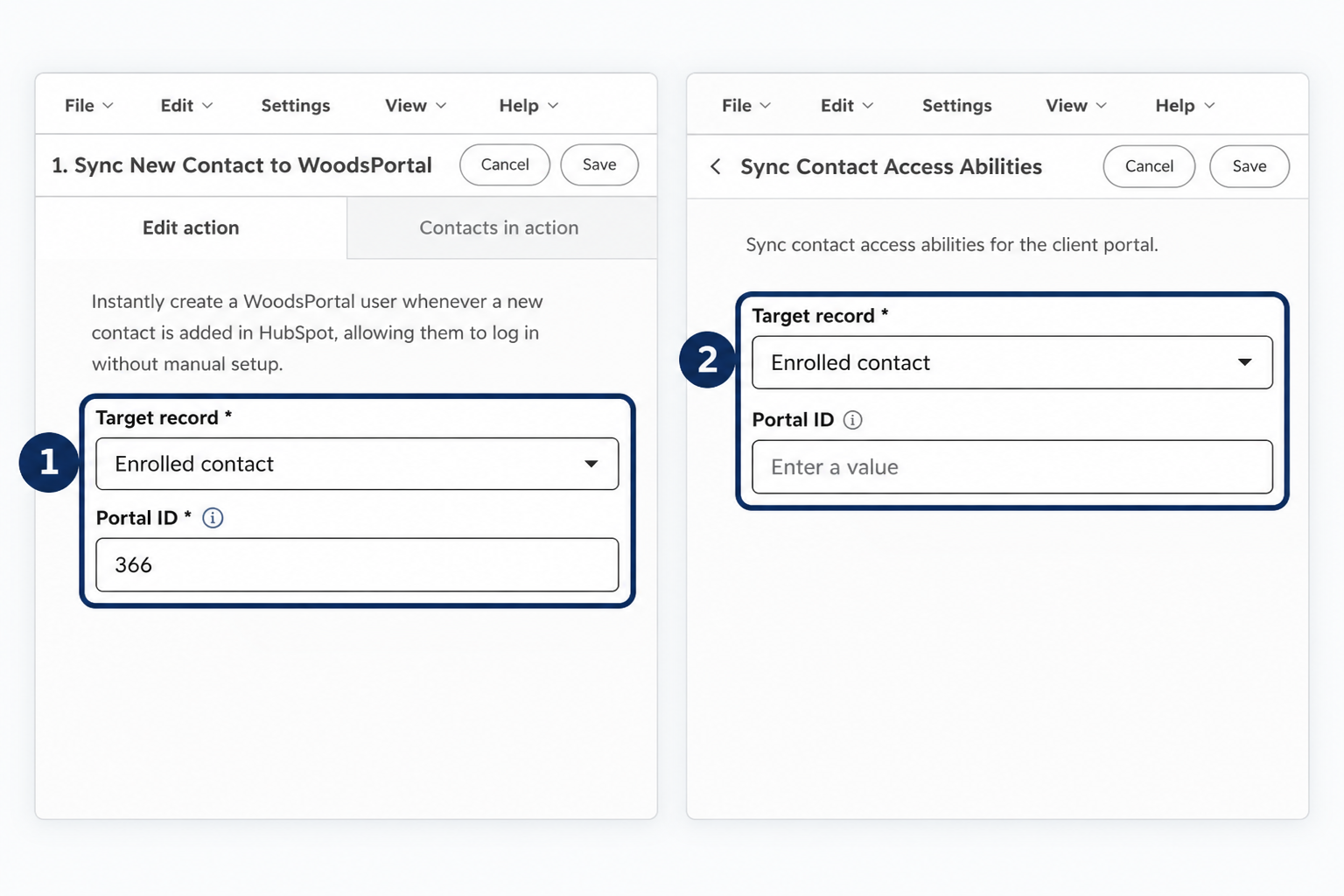Image resolution: width=1344 pixels, height=896 pixels.
Task: Show Portal ID info tooltip in left panel
Action: [x=213, y=518]
